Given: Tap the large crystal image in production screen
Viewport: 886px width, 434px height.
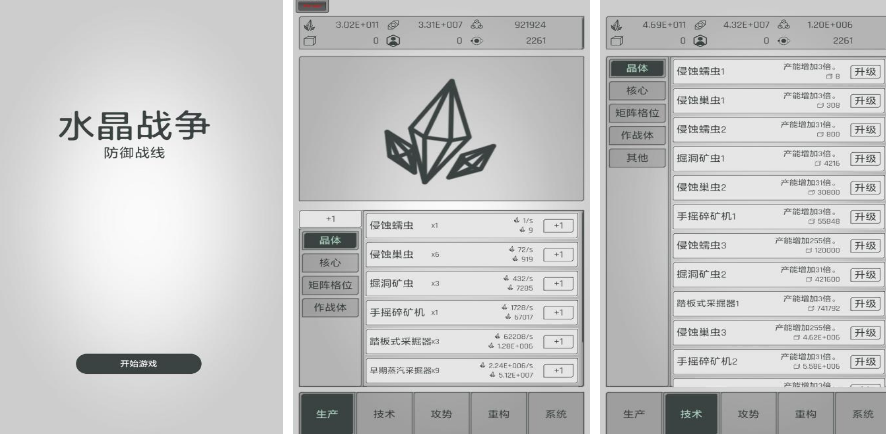Looking at the screenshot, I should pyautogui.click(x=441, y=130).
